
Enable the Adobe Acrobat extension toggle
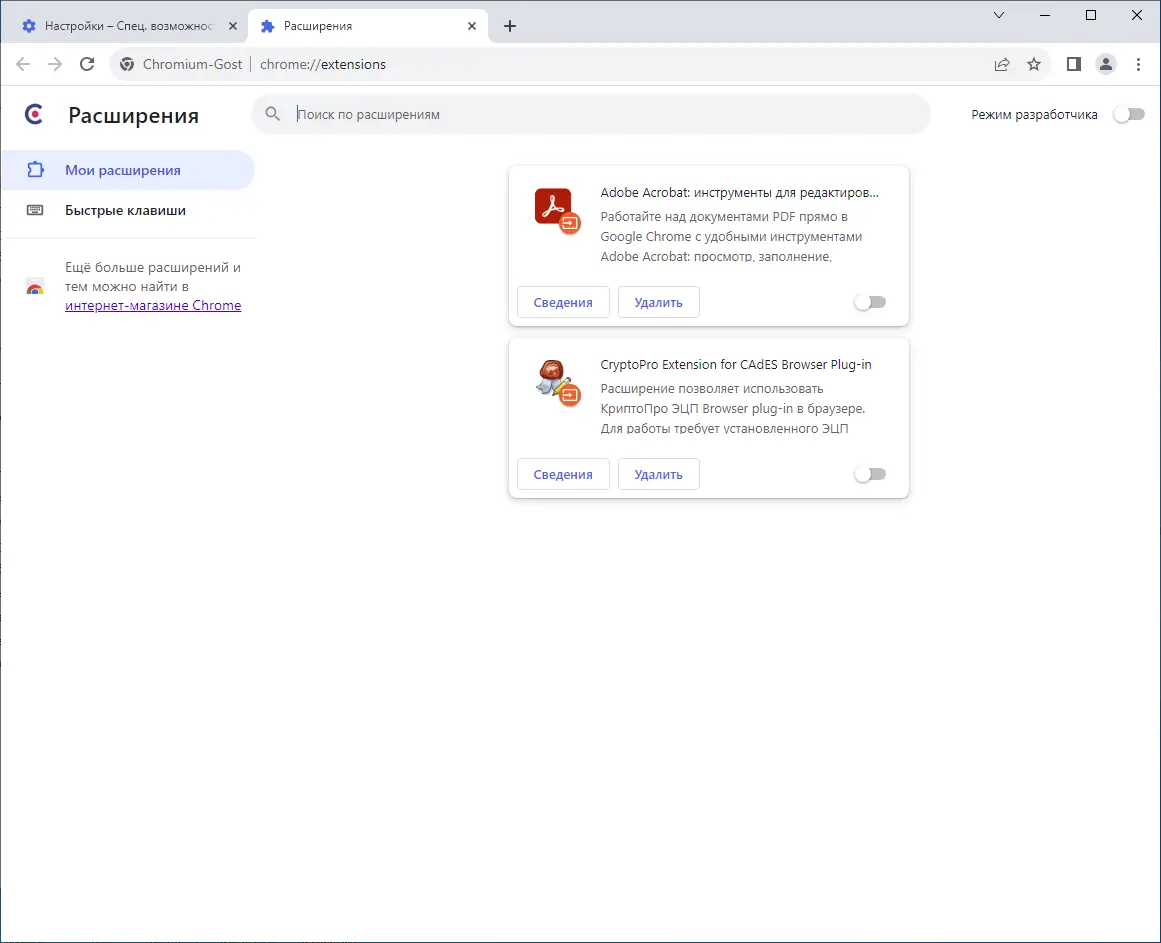(870, 302)
